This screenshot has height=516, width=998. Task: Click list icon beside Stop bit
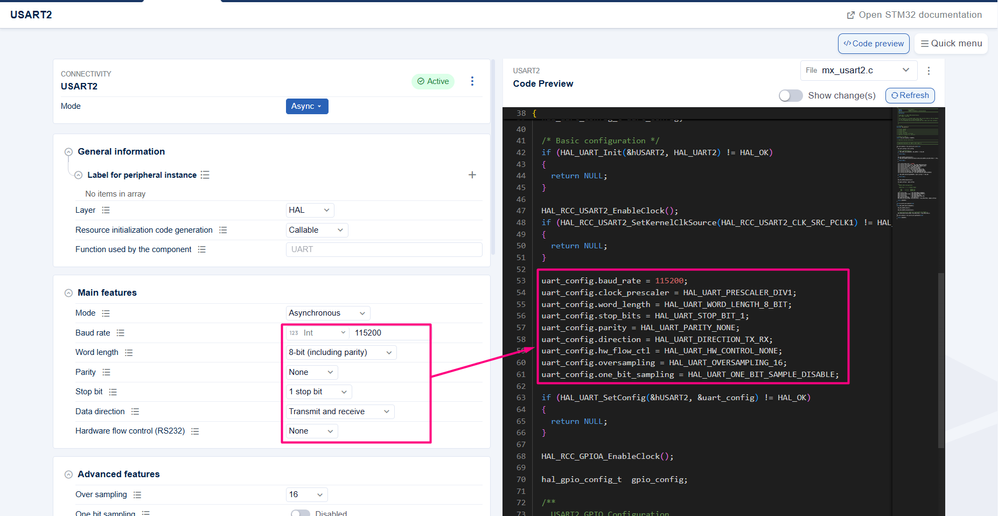[113, 392]
